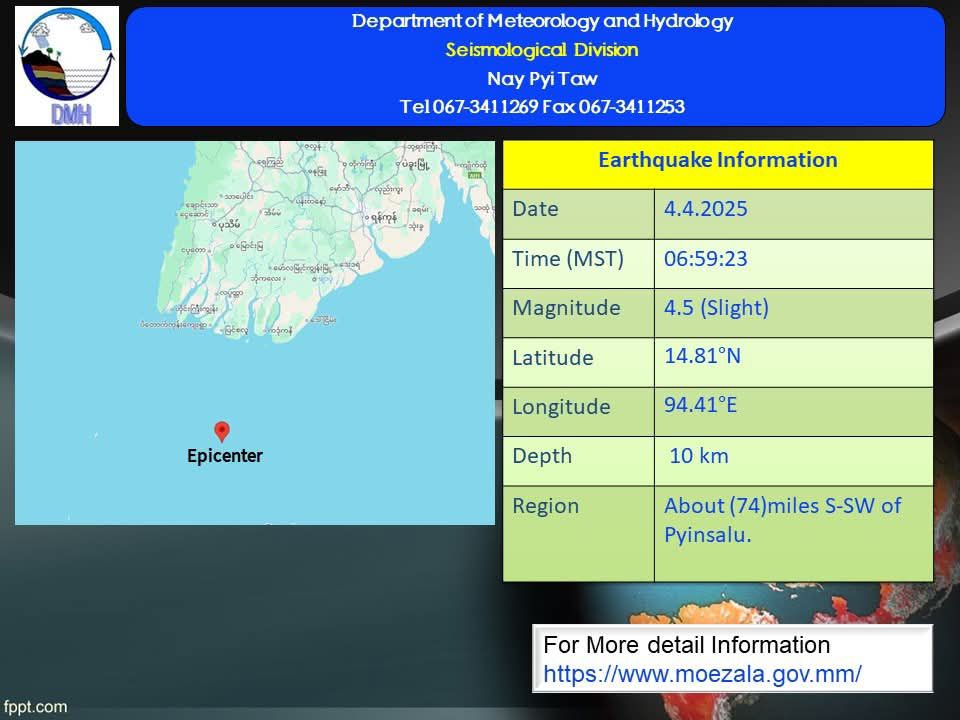Select the Earthquake Information table header
960x720 pixels.
tap(717, 160)
